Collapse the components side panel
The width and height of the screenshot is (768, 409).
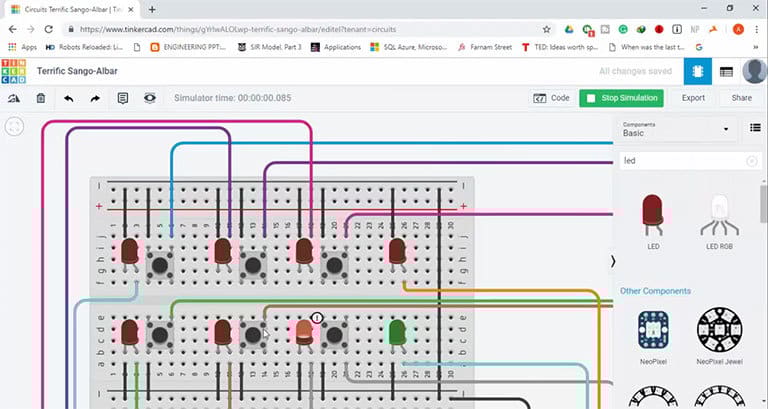(613, 260)
